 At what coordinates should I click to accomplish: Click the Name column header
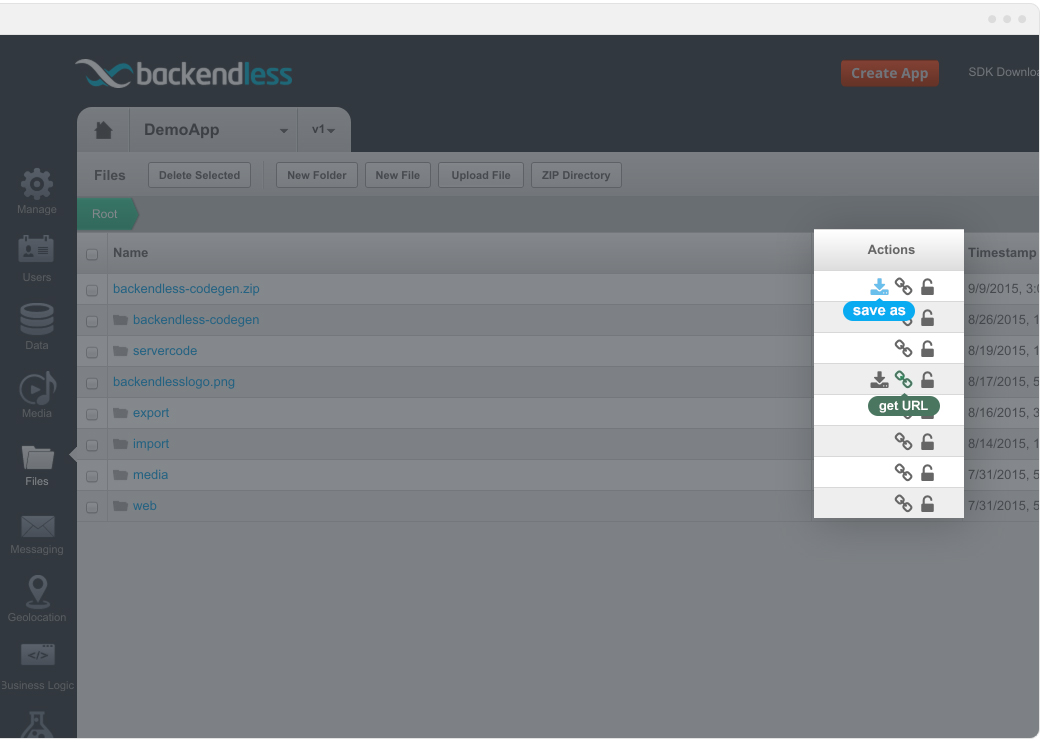pyautogui.click(x=130, y=252)
